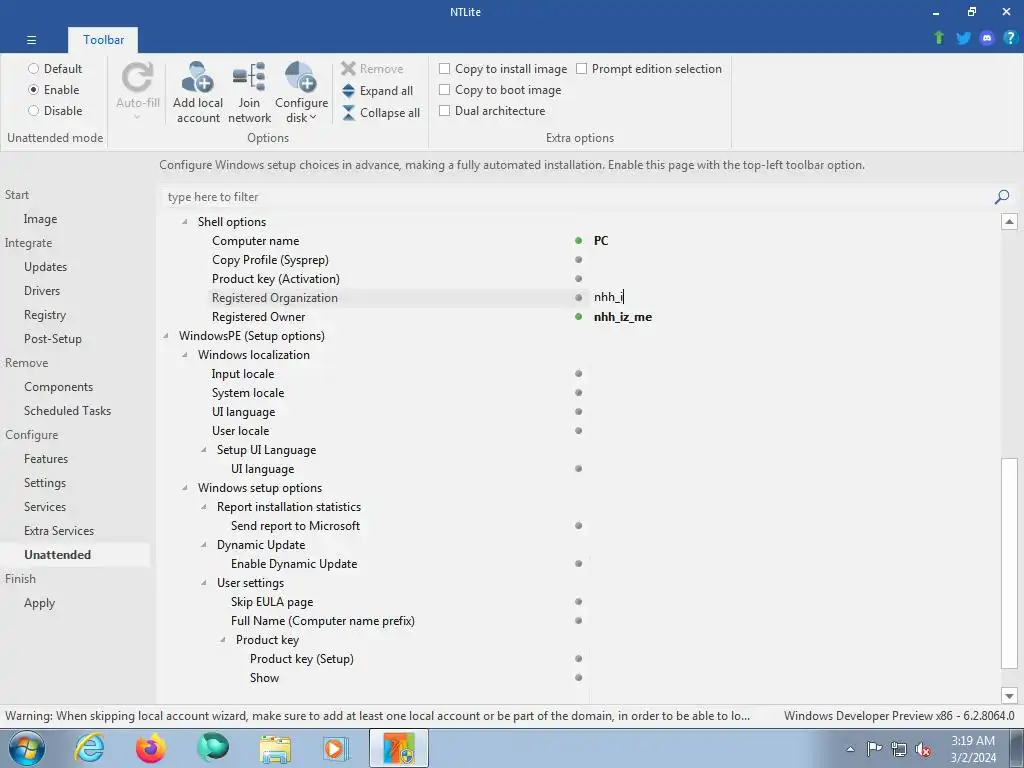1024x768 pixels.
Task: Click Registered Organization value field
Action: (x=793, y=297)
